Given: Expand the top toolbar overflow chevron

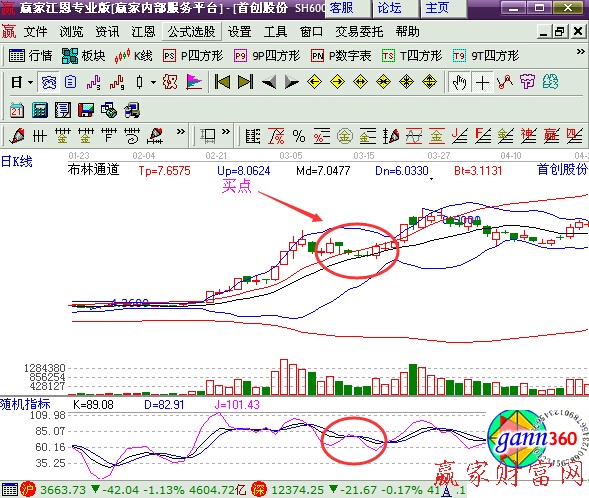Looking at the screenshot, I should [580, 52].
